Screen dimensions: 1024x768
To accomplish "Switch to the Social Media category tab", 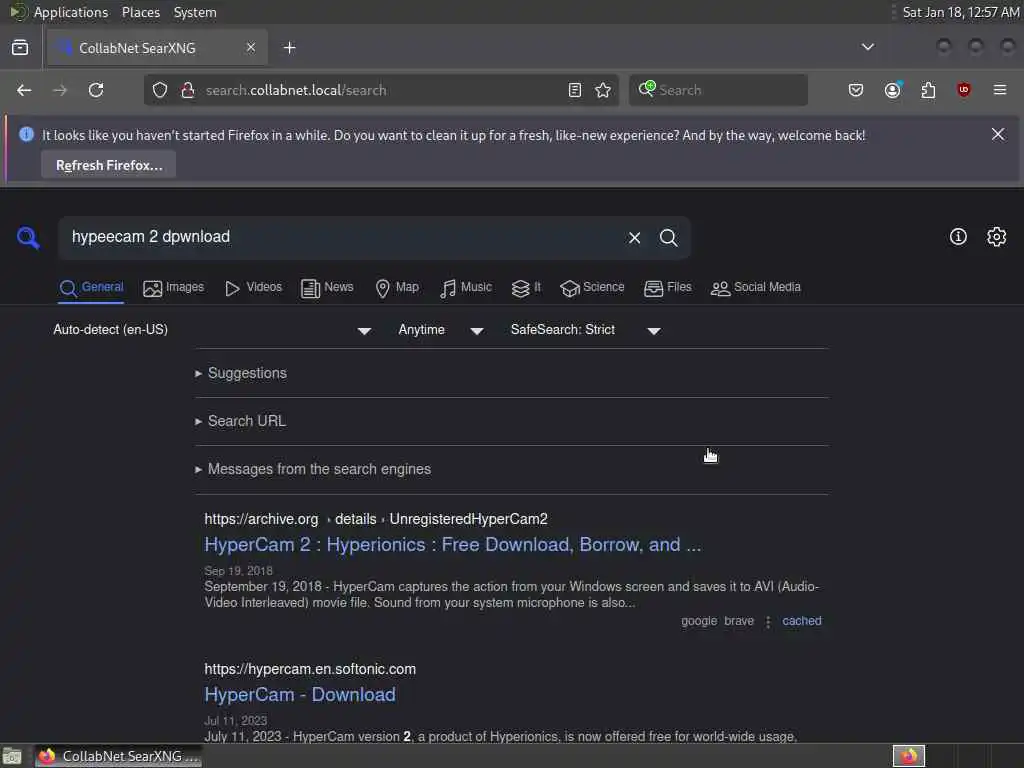I will pos(756,288).
